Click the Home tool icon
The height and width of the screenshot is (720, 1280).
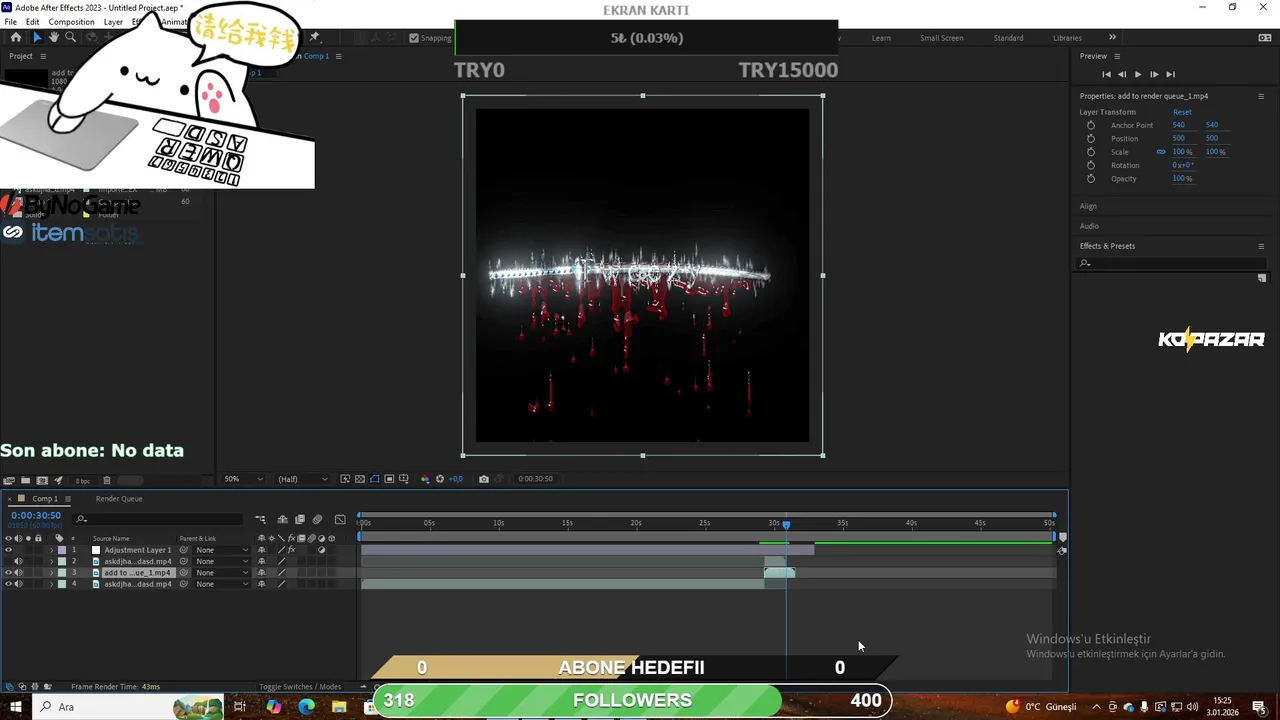click(x=15, y=37)
